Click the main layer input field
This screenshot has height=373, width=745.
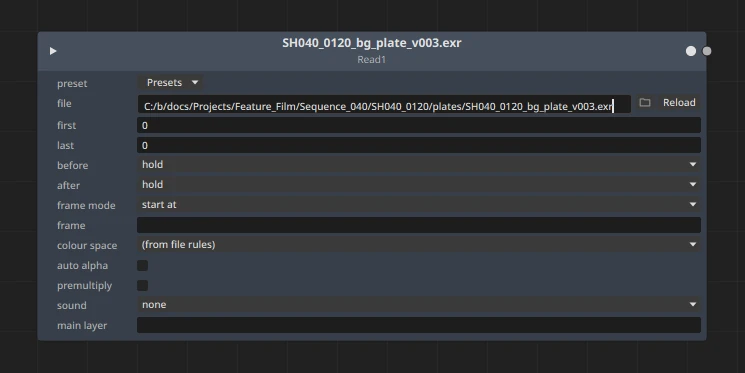coord(419,325)
